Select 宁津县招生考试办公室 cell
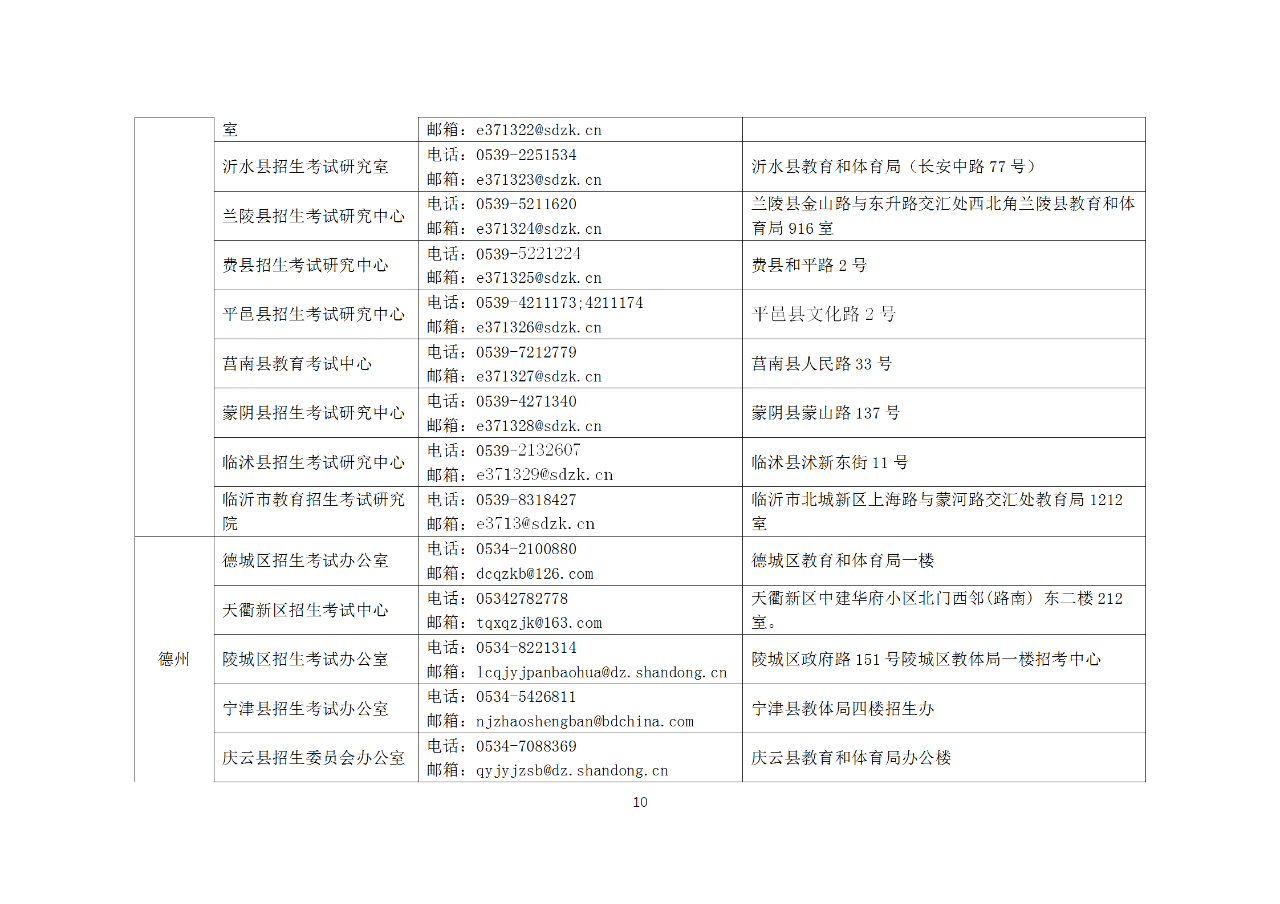This screenshot has height=904, width=1280. (x=316, y=708)
